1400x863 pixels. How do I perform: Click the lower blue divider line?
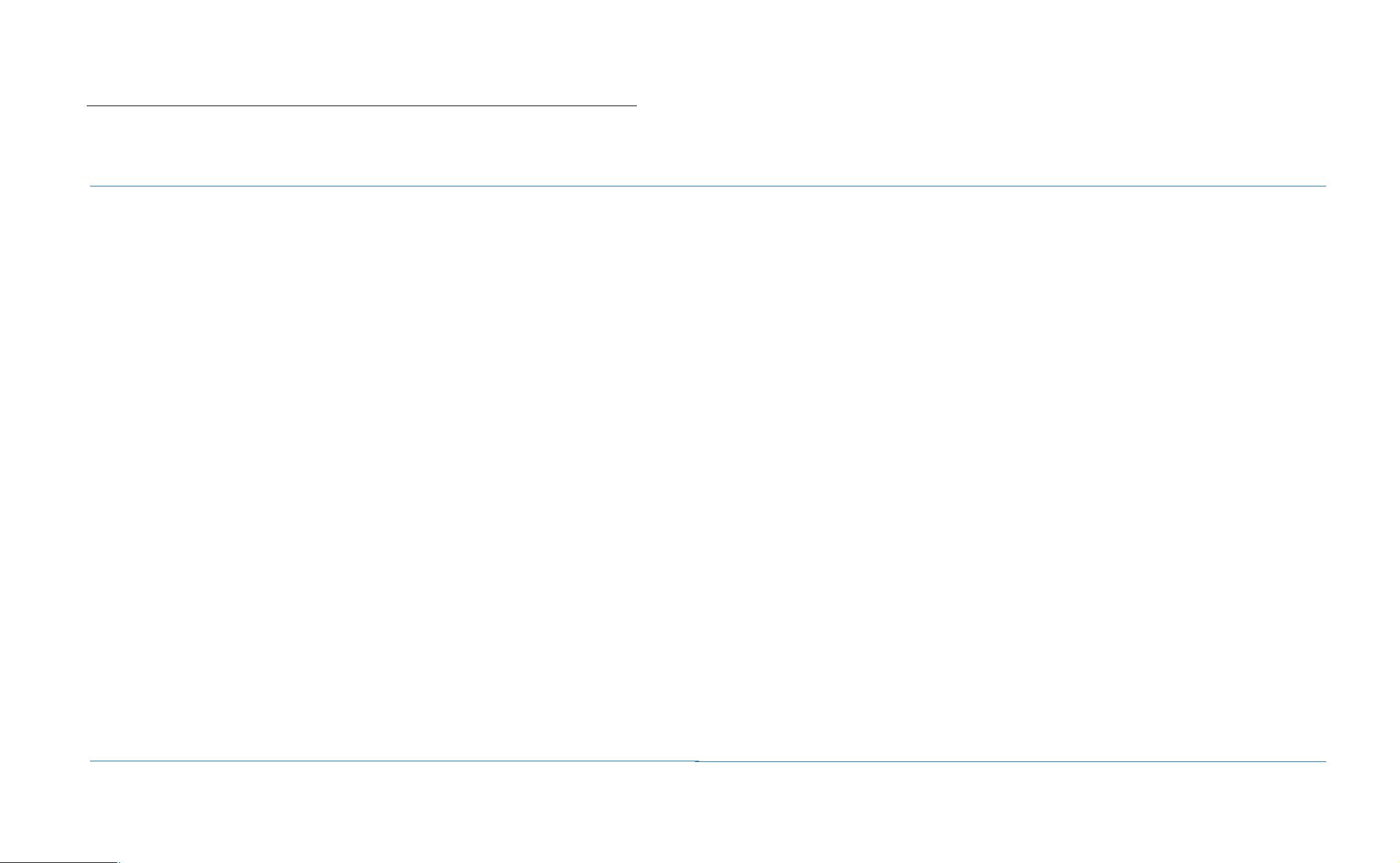(x=707, y=761)
